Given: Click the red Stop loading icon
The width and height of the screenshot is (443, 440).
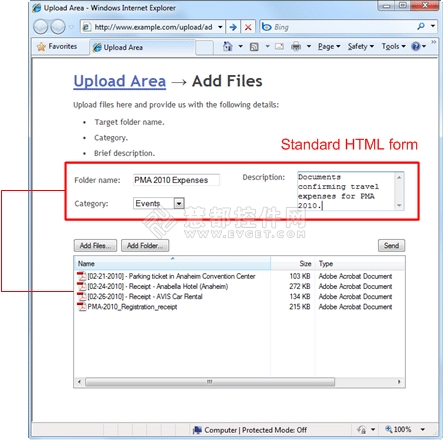Looking at the screenshot, I should [x=248, y=27].
